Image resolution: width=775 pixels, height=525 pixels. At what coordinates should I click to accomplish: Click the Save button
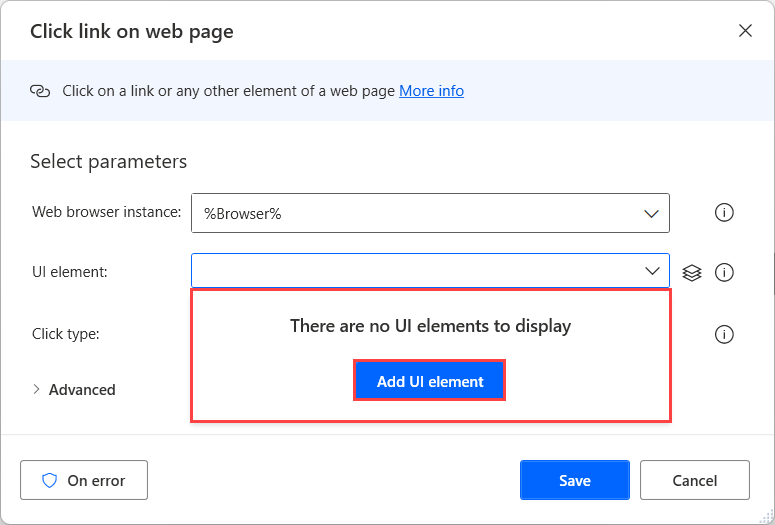pyautogui.click(x=575, y=480)
